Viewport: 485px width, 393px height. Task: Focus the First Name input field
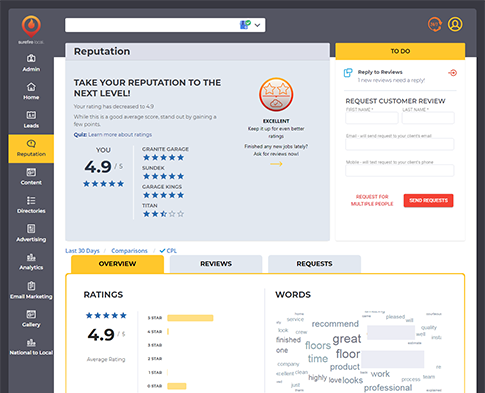click(x=372, y=118)
